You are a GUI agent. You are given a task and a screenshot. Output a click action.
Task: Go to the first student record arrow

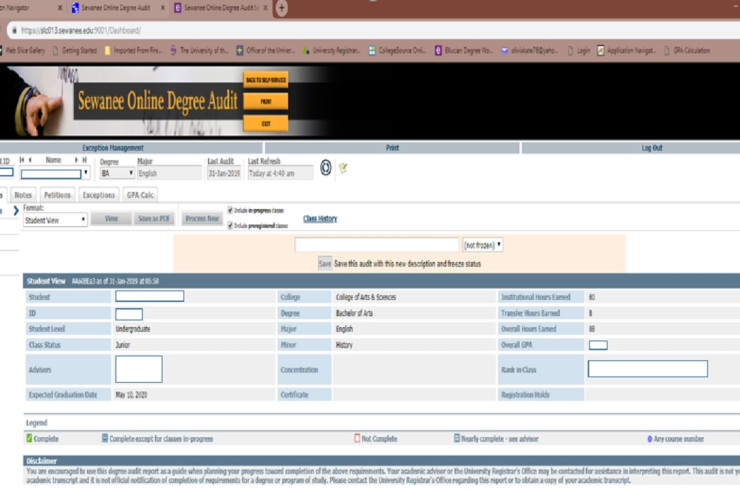pos(22,160)
